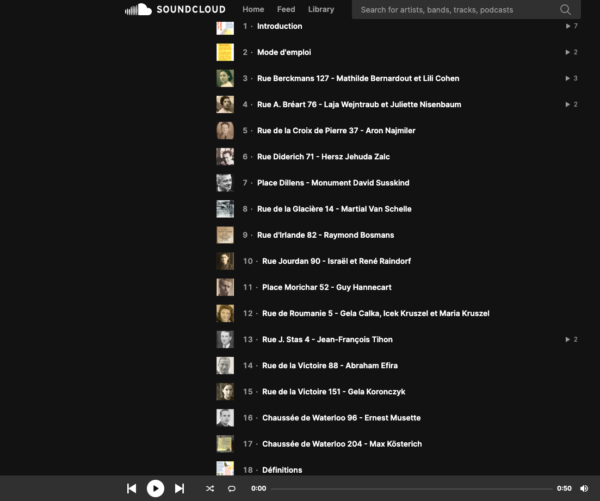Viewport: 600px width, 501px height.
Task: Select Rue J. Stas 4 - Jean-François Tihon
Action: point(327,339)
